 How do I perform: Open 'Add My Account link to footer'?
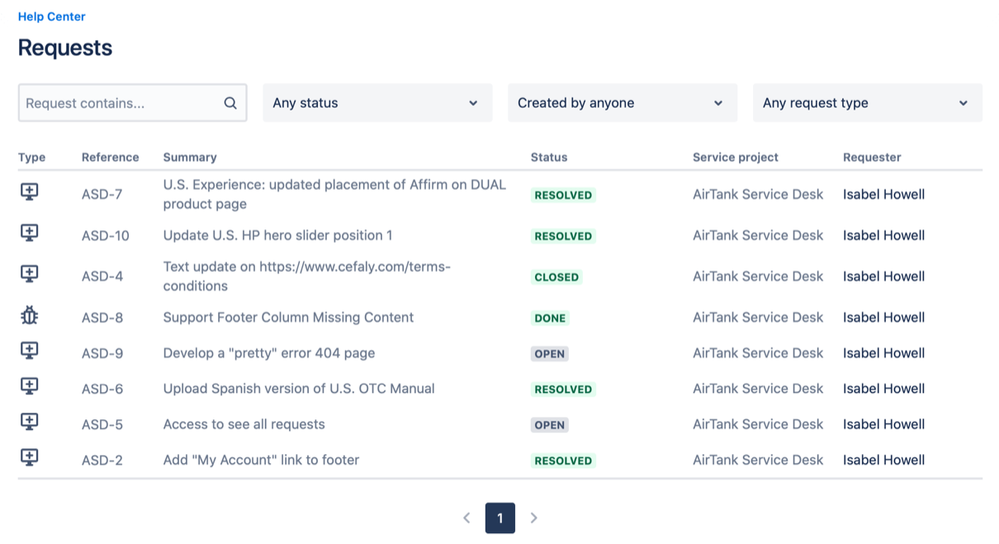261,460
